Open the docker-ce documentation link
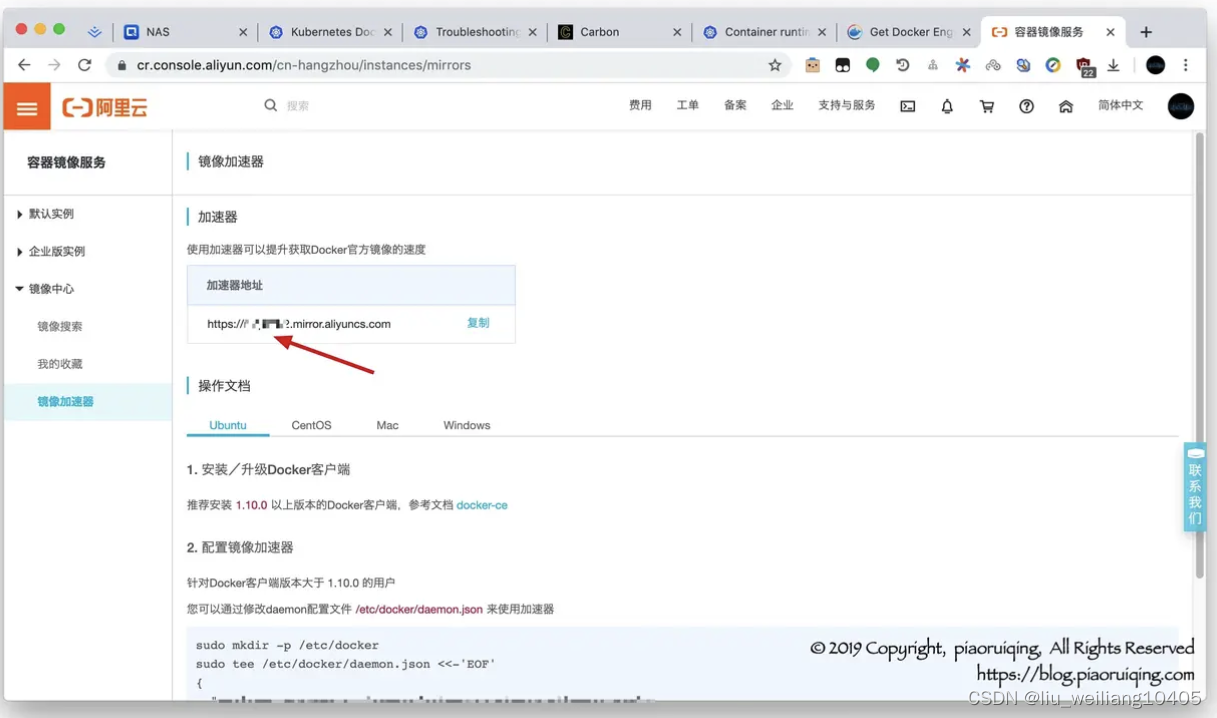This screenshot has height=718, width=1217. click(482, 505)
